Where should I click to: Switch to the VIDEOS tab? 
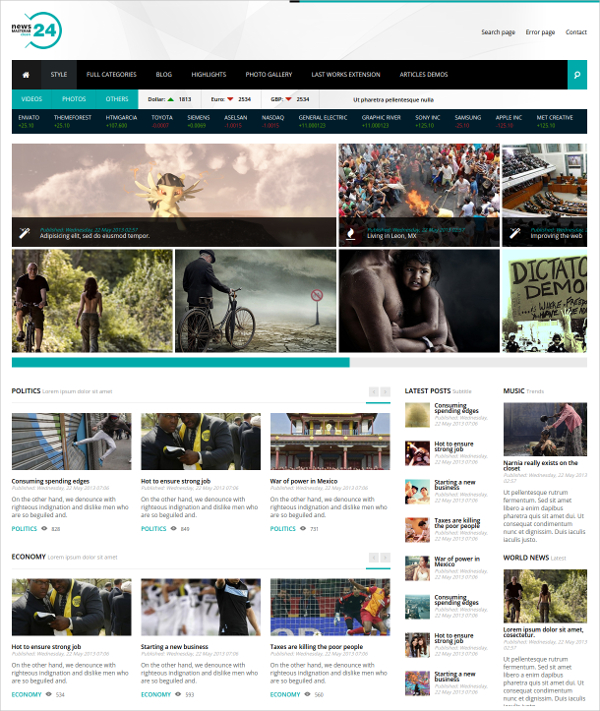(x=32, y=99)
